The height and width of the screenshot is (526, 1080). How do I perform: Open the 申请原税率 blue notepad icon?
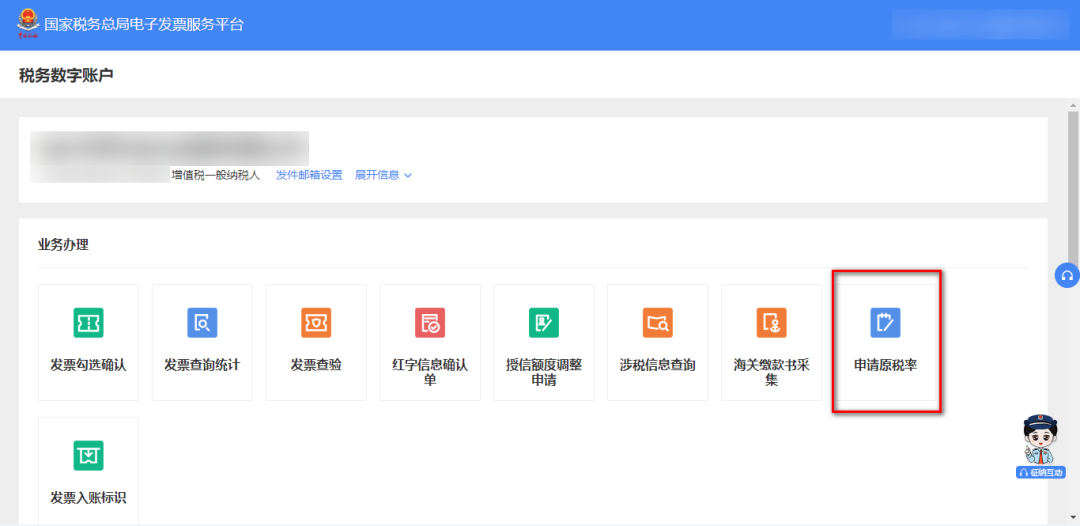click(885, 322)
